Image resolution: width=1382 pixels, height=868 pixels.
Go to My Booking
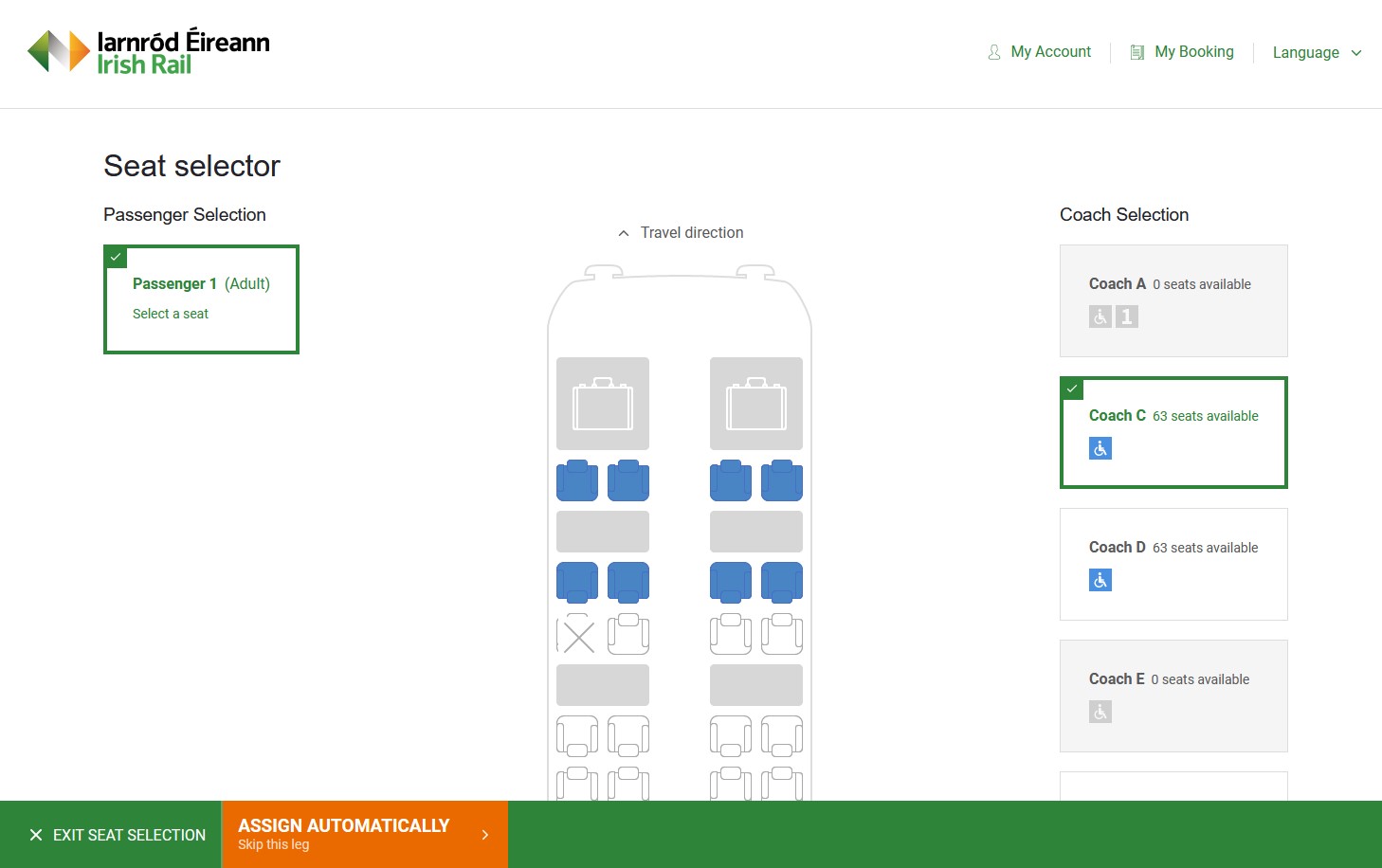click(x=1182, y=52)
